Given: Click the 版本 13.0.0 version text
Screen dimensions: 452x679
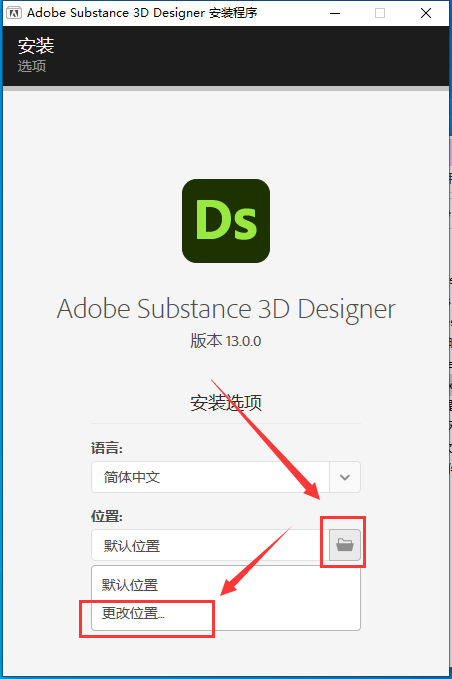Looking at the screenshot, I should (x=226, y=341).
